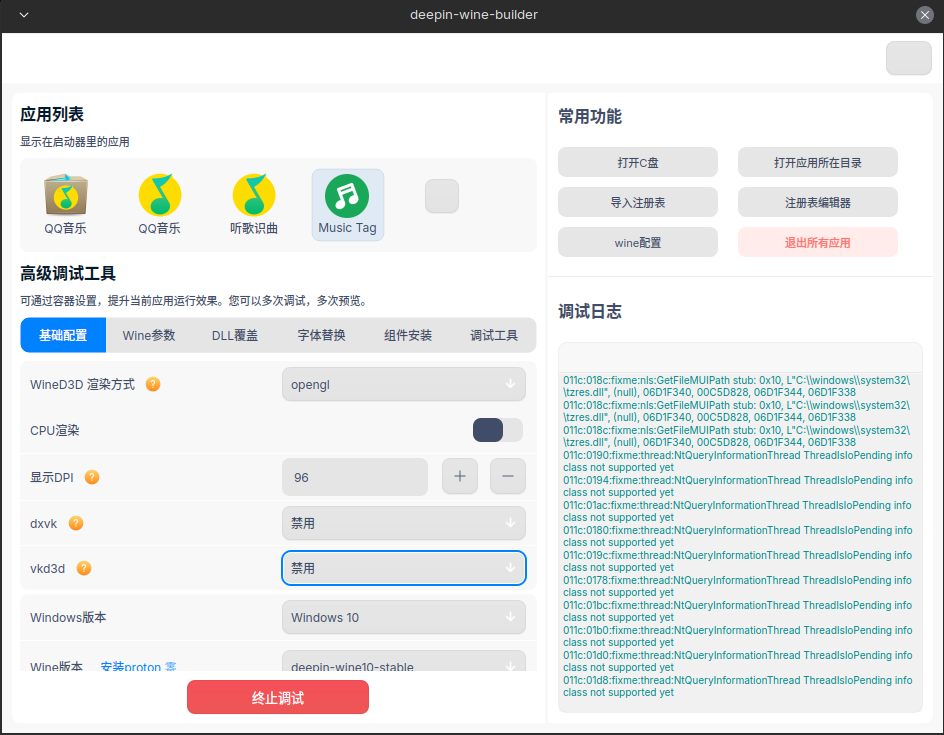Click the red 退出所有应用 button
Screen dimensions: 944x735
[818, 243]
